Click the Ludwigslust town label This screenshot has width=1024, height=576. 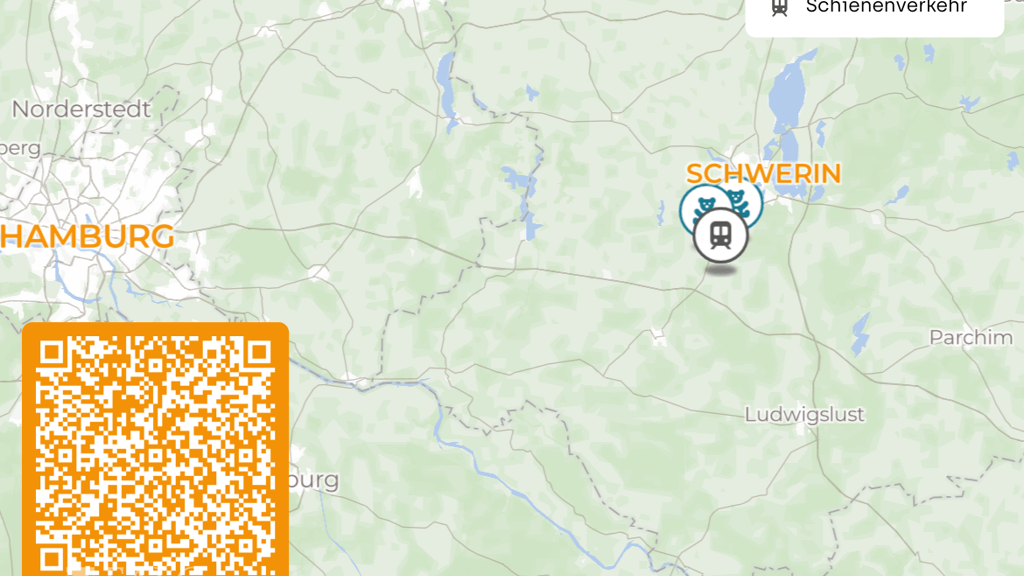[x=805, y=414]
